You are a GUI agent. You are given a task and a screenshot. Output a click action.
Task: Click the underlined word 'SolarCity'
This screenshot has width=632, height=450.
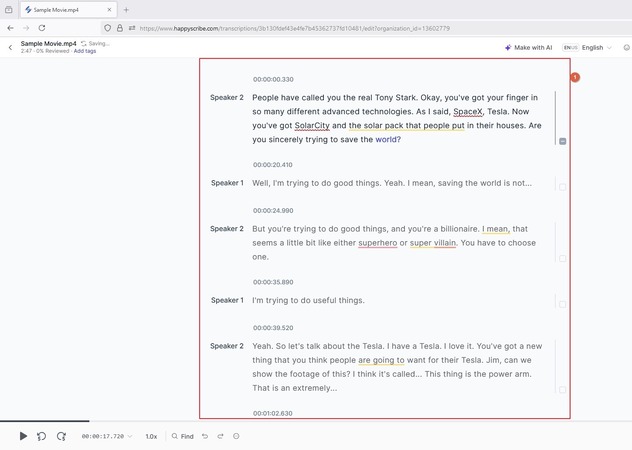tap(312, 126)
